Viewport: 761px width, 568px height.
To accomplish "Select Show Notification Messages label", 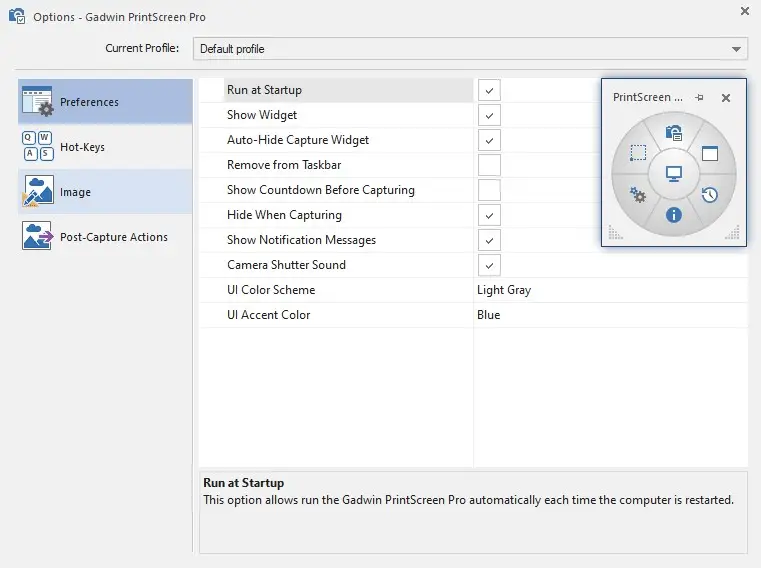I will pos(301,240).
